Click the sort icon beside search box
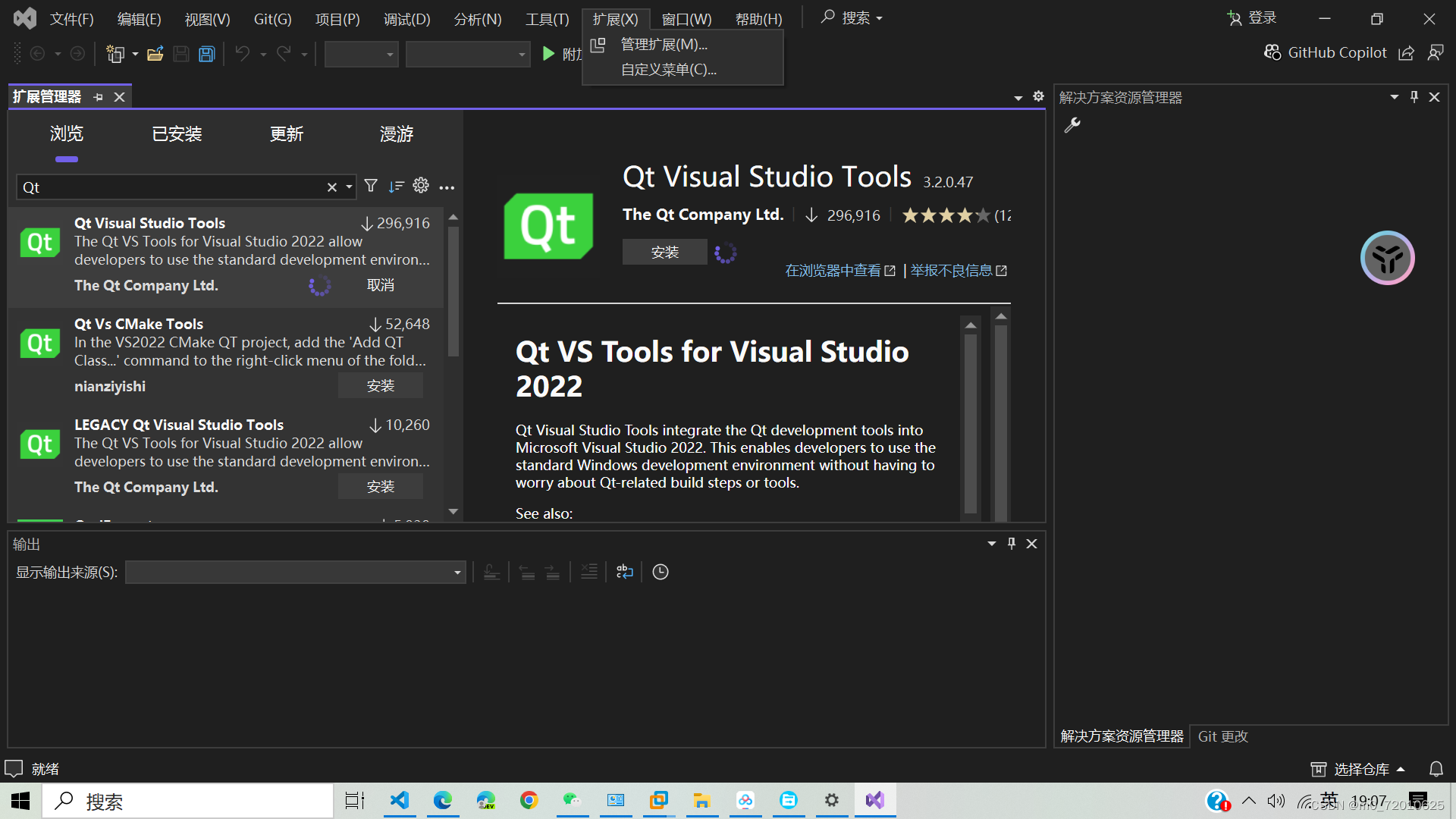Image resolution: width=1456 pixels, height=819 pixels. click(396, 187)
